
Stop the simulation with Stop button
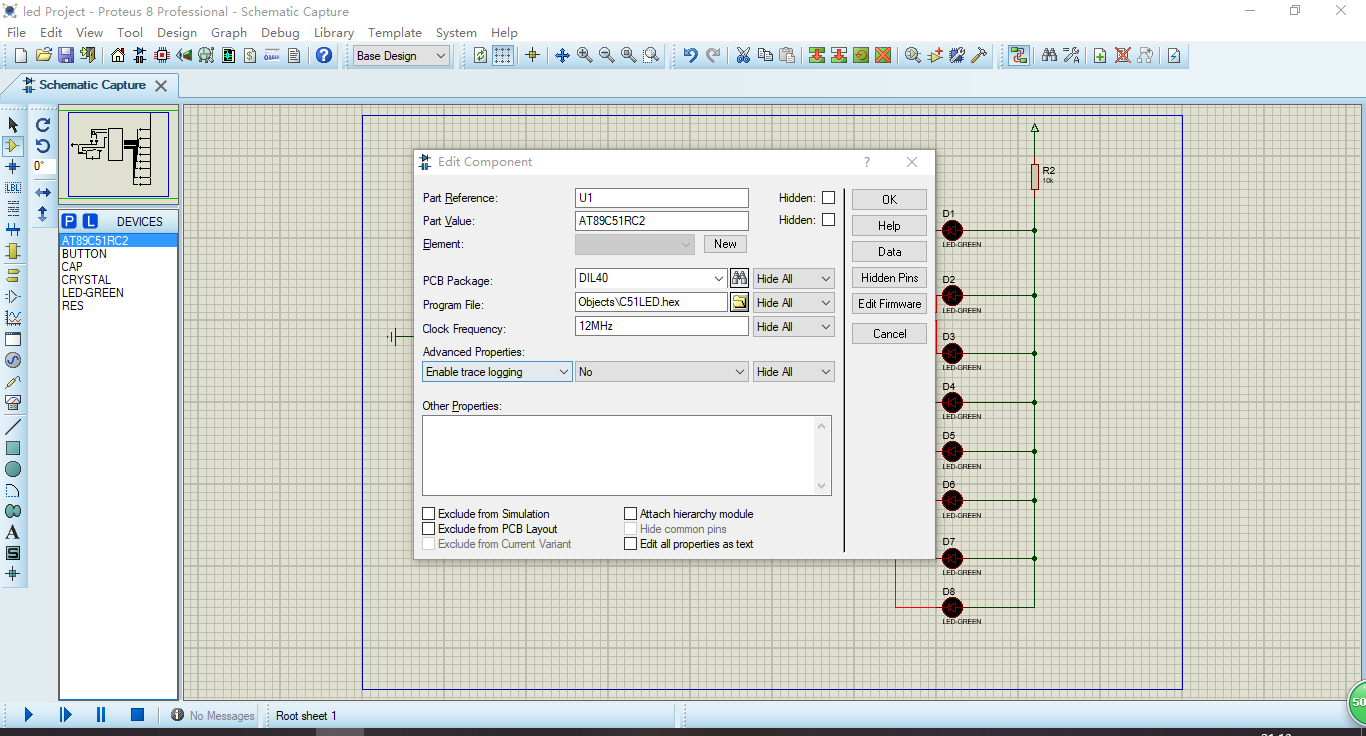point(137,715)
